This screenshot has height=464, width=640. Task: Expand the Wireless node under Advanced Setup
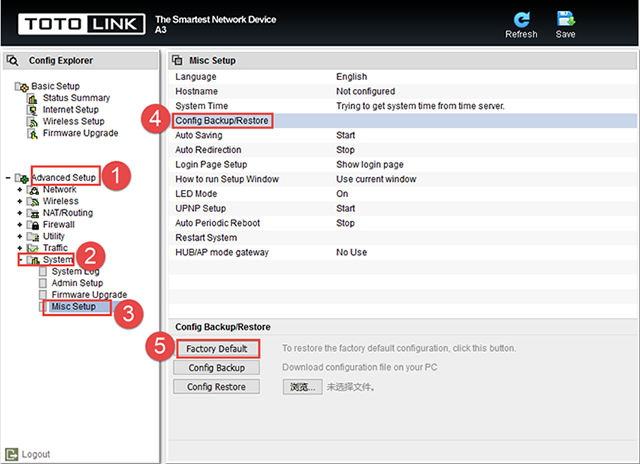pos(20,202)
